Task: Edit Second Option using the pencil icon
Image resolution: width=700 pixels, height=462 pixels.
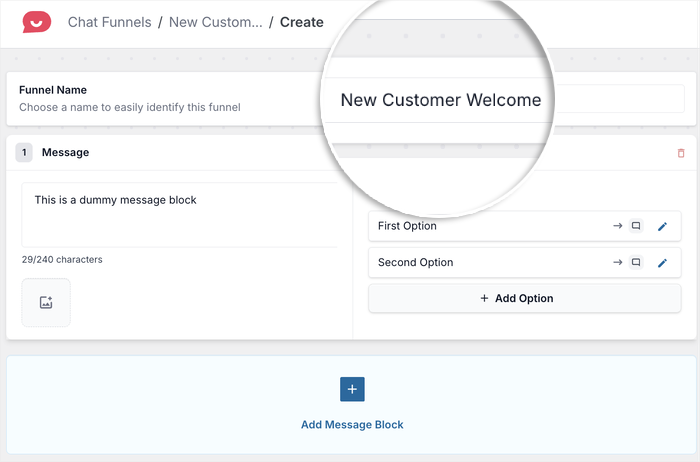Action: pyautogui.click(x=662, y=263)
